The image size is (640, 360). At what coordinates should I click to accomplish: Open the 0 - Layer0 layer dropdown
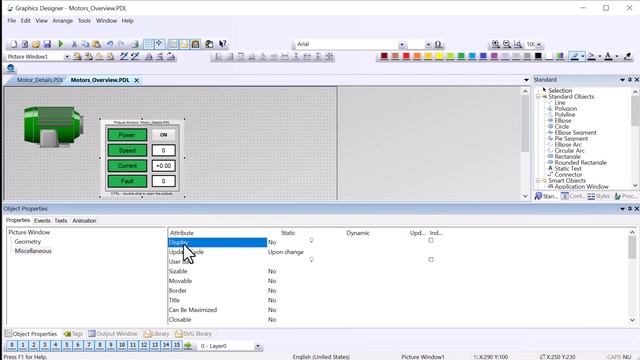tap(258, 346)
